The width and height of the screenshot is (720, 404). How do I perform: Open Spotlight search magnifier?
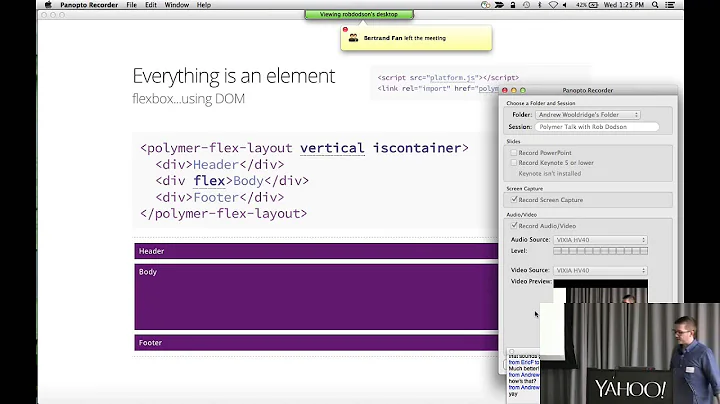point(655,5)
